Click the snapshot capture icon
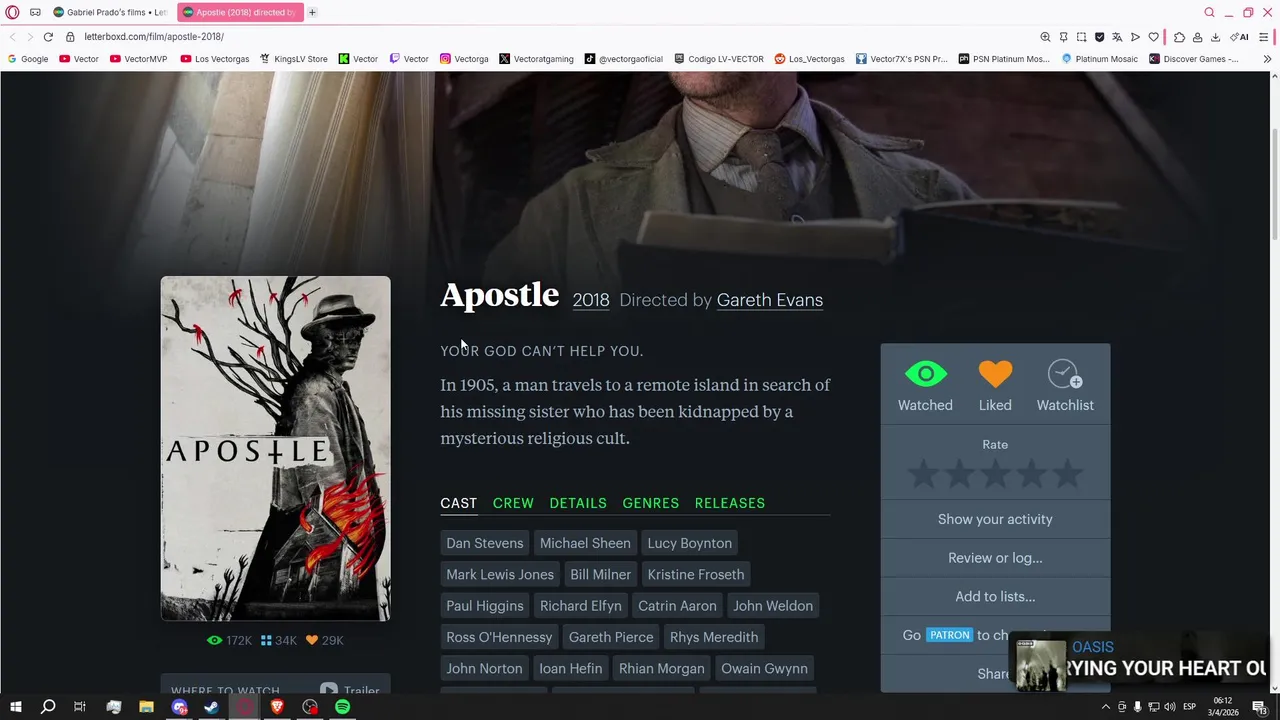 [1082, 37]
